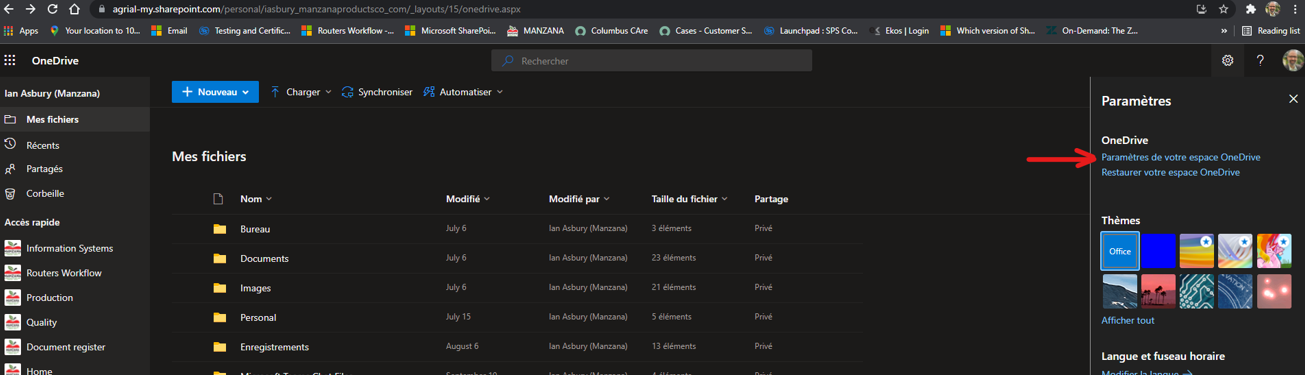This screenshot has height=375, width=1305.
Task: Open Récents in the left sidebar
Action: [x=43, y=145]
